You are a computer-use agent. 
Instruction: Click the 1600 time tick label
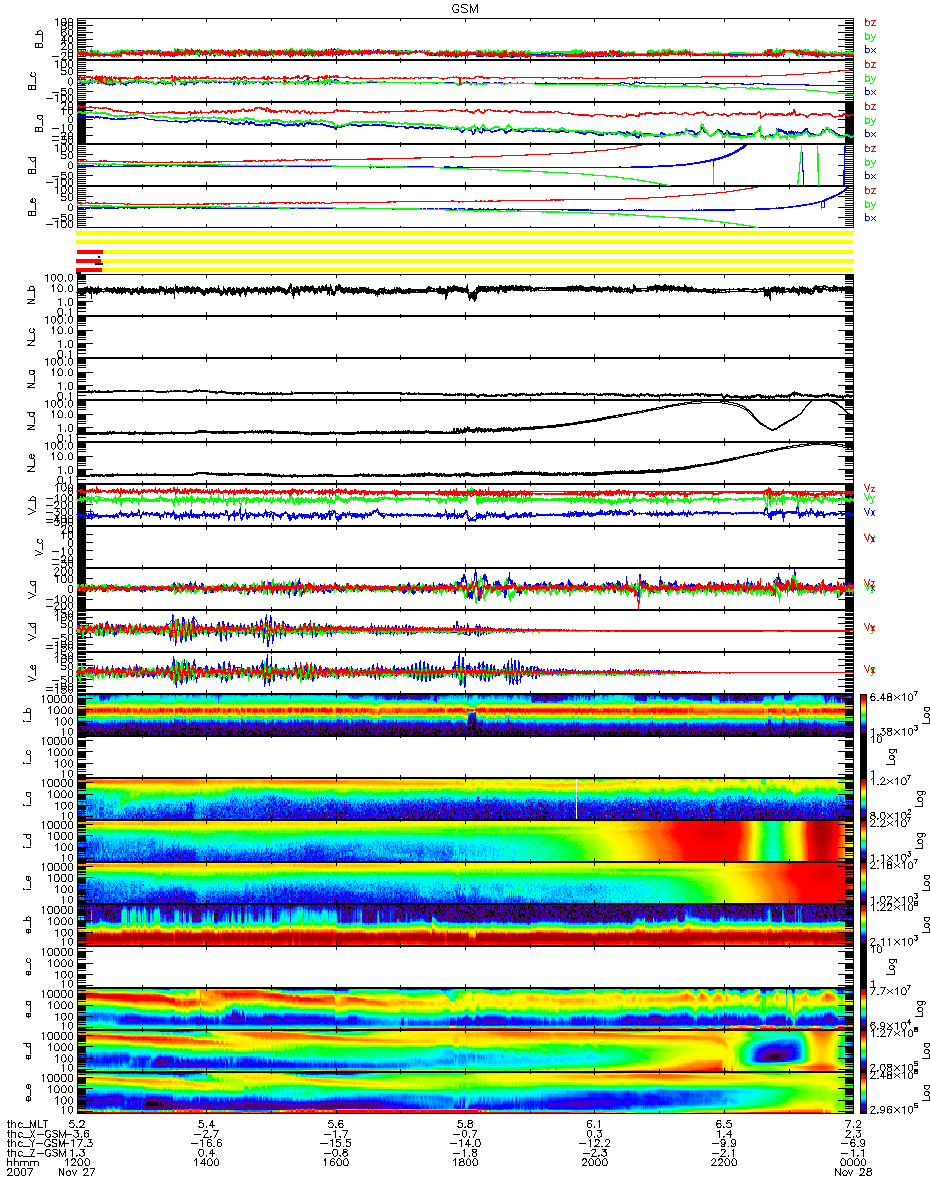click(336, 1164)
